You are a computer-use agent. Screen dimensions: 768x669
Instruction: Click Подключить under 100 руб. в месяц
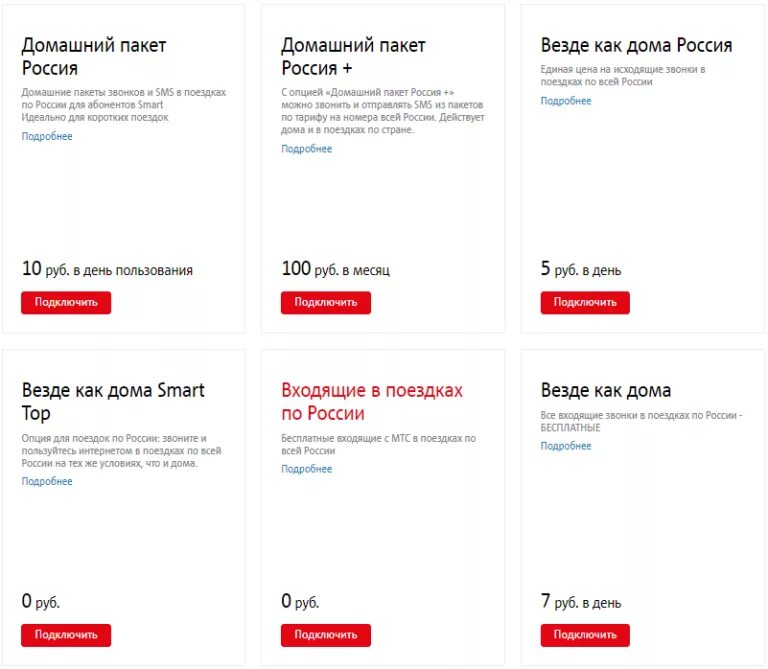(x=326, y=302)
